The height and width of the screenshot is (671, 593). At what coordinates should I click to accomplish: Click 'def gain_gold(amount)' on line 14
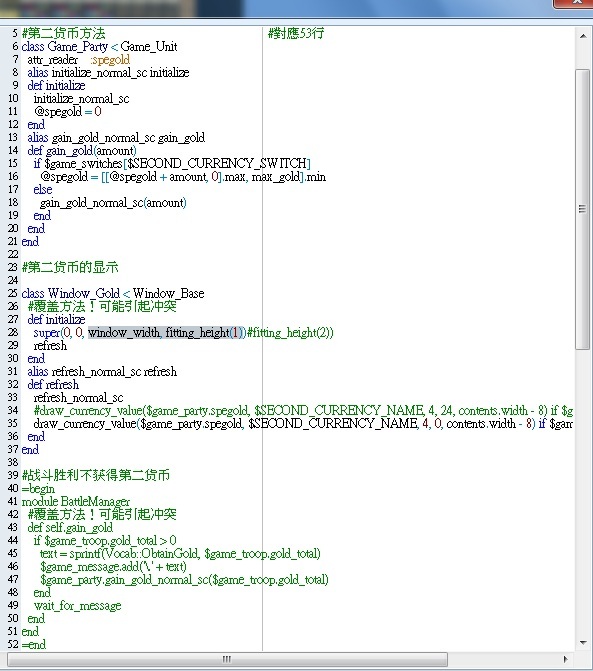[82, 151]
